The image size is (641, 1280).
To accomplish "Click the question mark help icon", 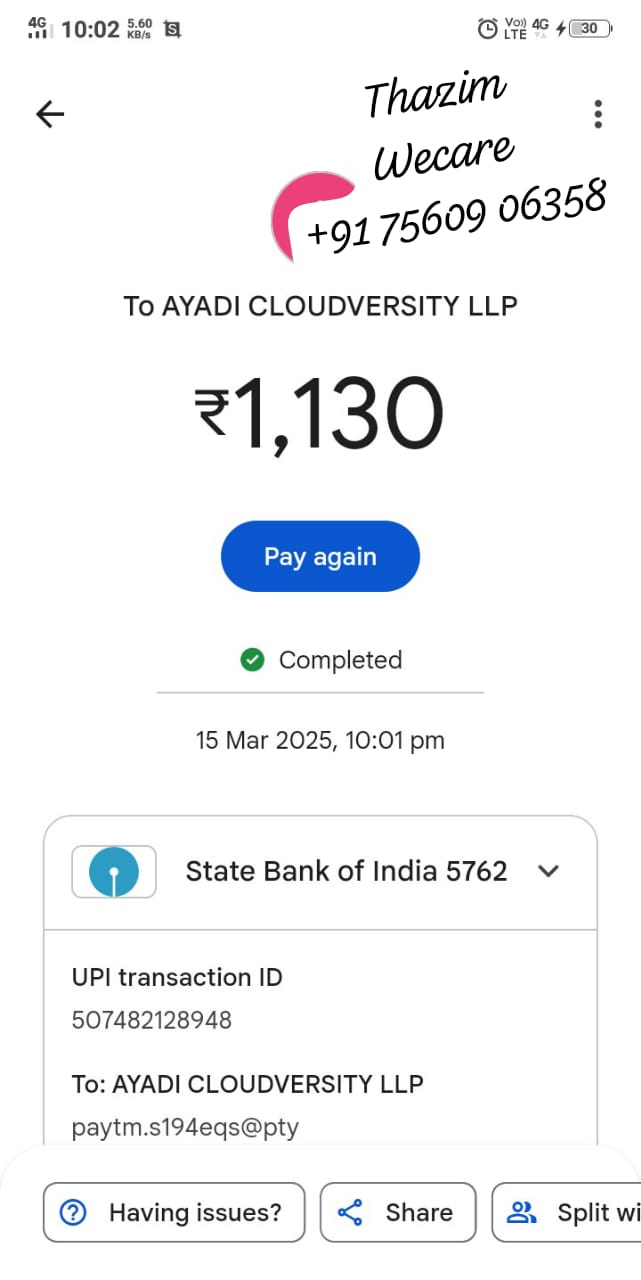I will 74,1213.
